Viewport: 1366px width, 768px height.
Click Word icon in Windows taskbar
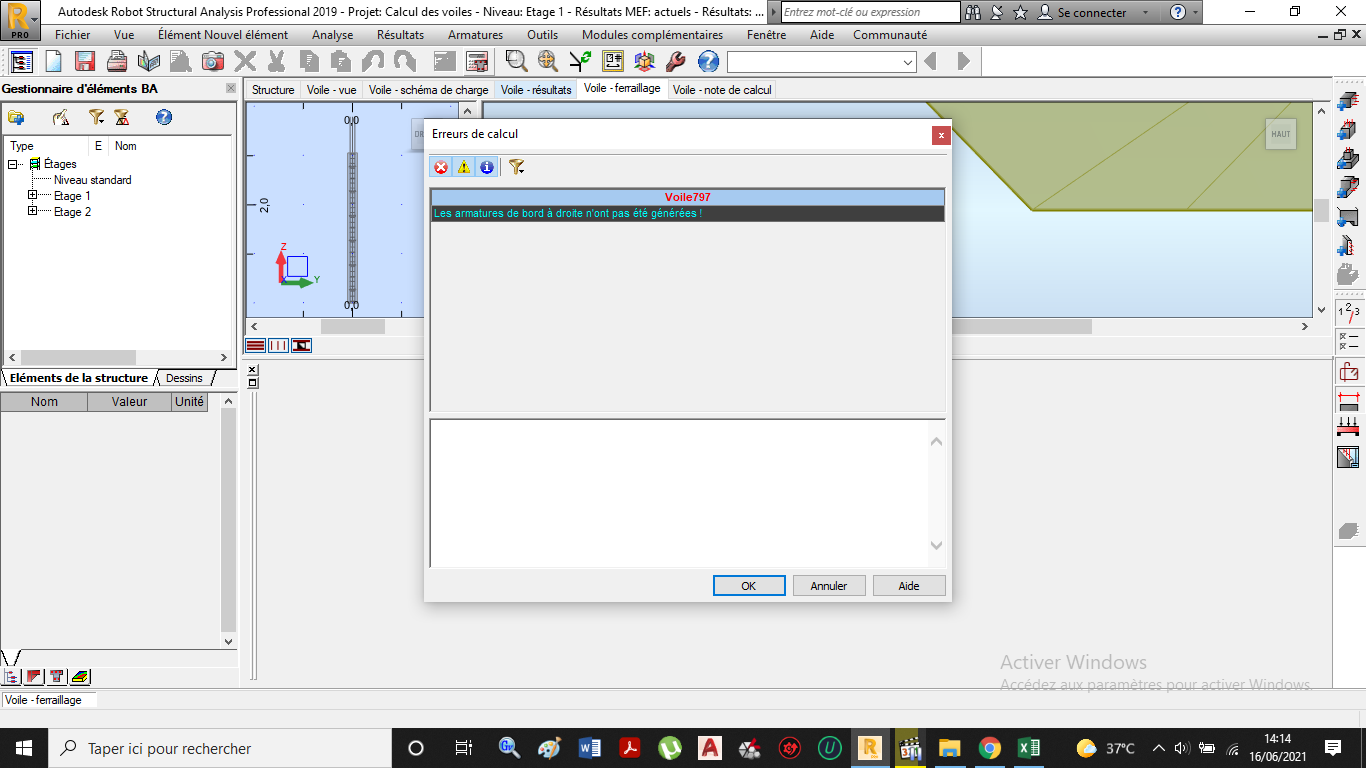coord(589,748)
